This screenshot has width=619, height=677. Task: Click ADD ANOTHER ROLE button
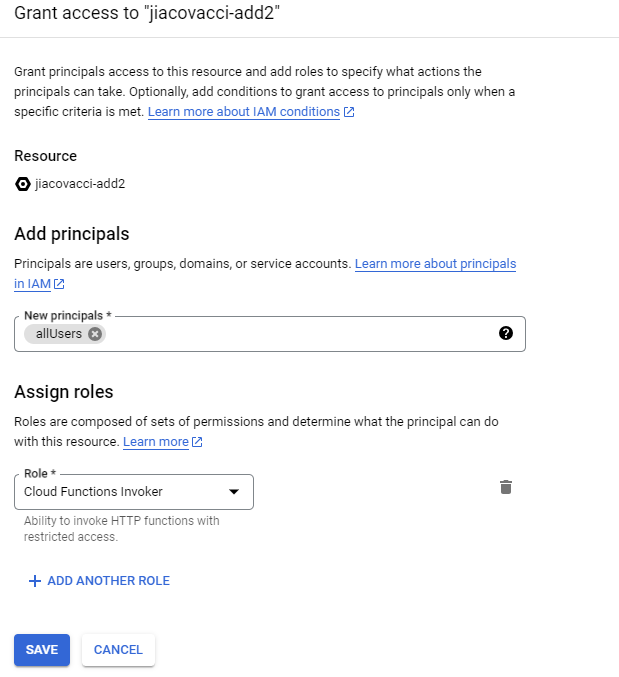click(99, 581)
